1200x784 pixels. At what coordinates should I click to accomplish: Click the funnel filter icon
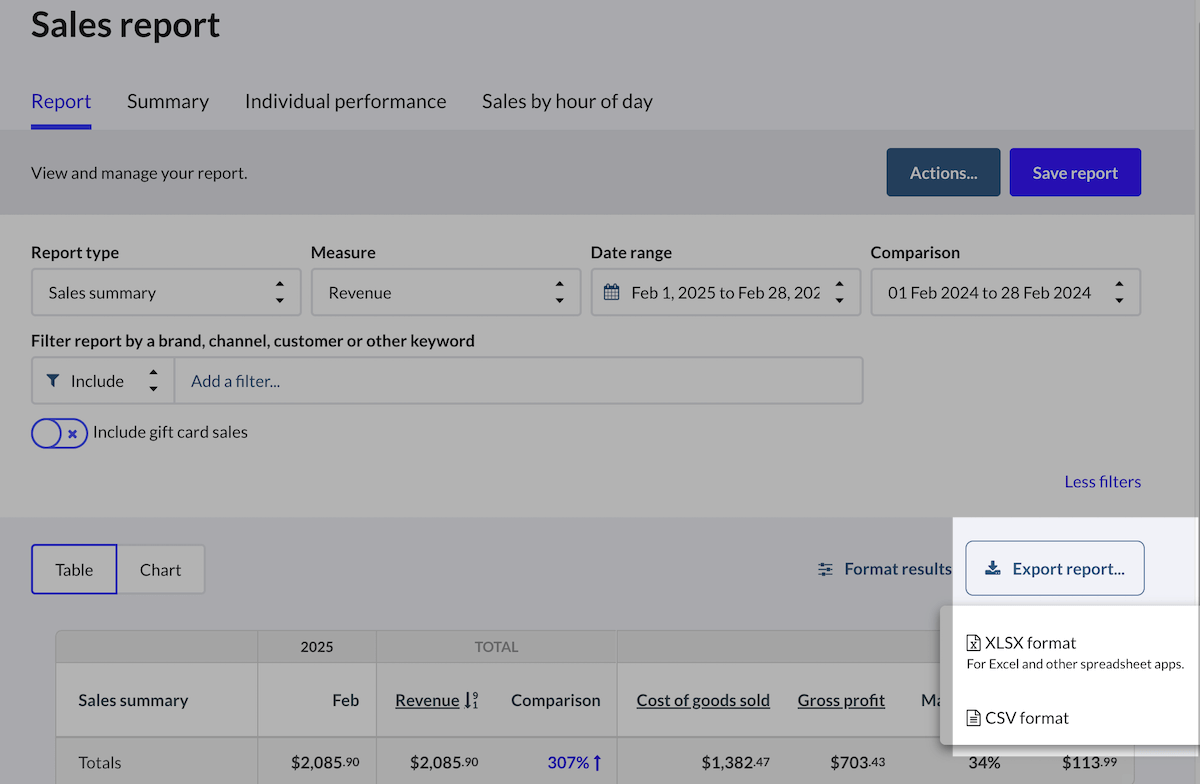pos(53,381)
